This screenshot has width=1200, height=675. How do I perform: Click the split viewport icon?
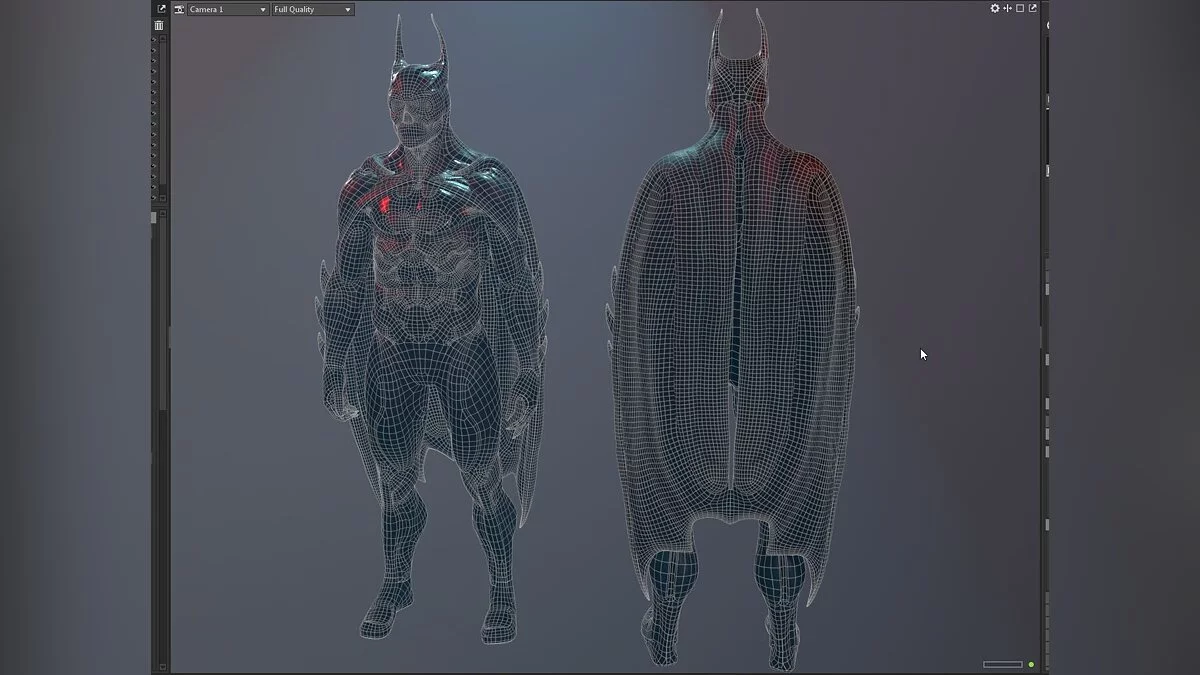[1007, 9]
